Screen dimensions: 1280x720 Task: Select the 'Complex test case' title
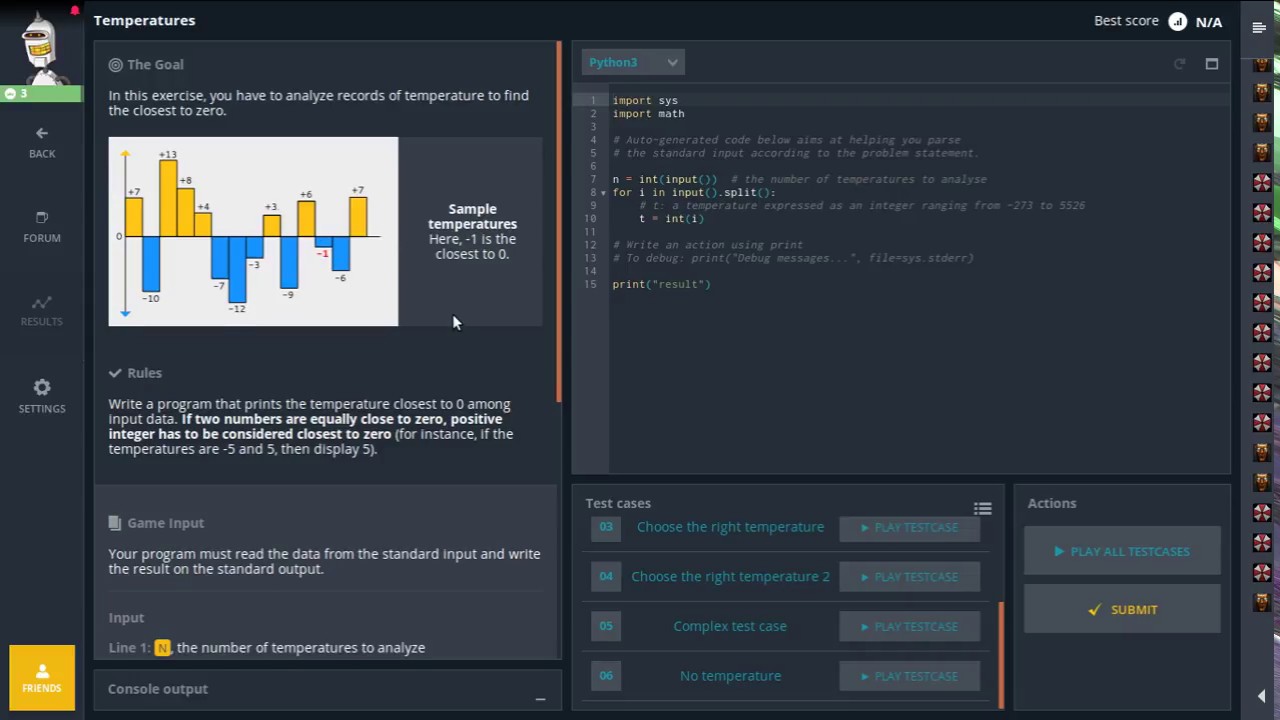point(730,626)
